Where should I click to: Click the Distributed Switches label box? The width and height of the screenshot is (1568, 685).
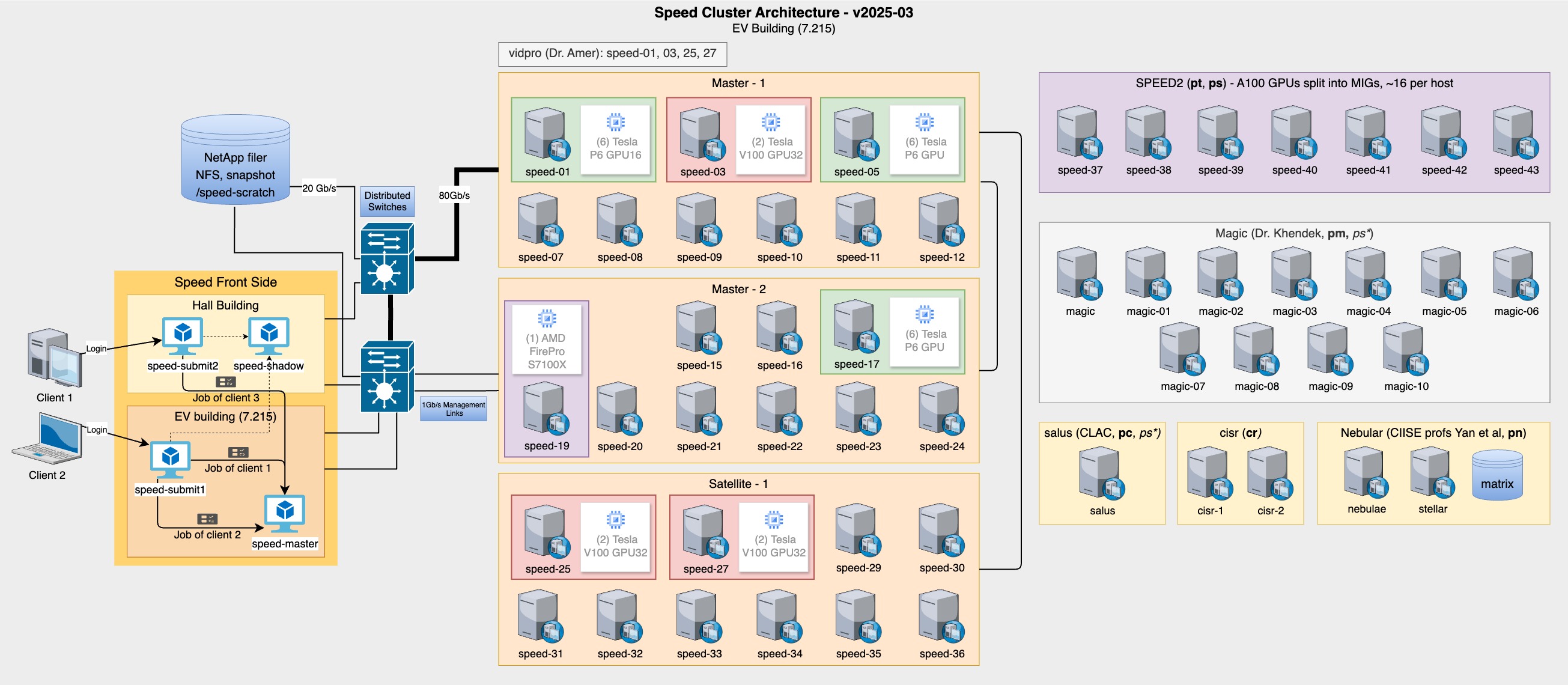[x=387, y=201]
